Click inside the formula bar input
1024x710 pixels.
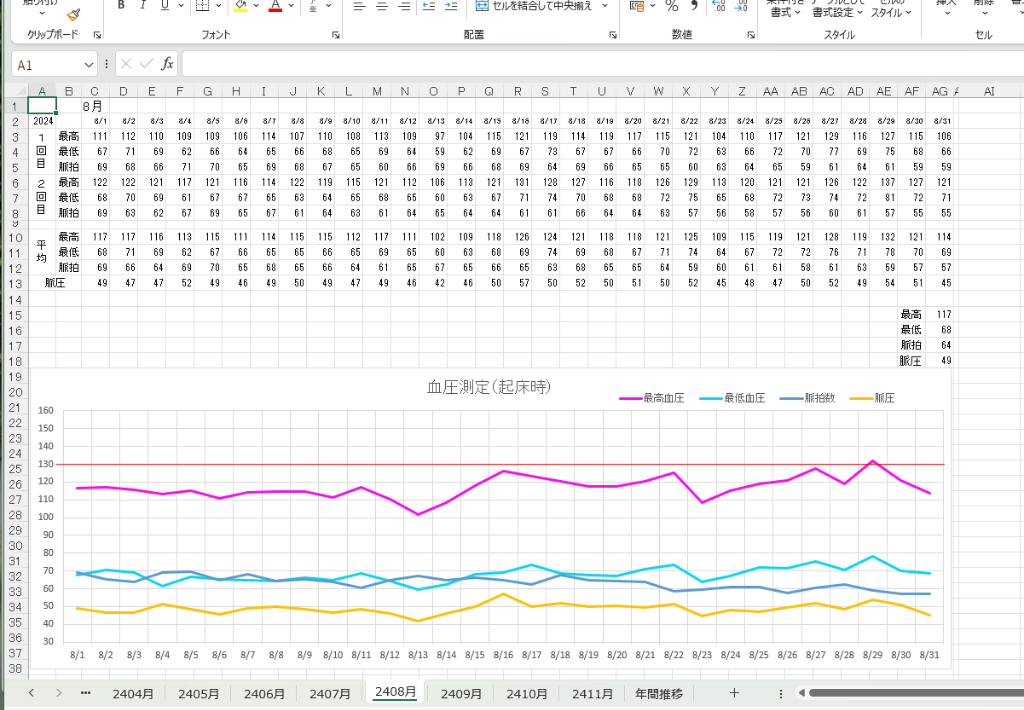coord(600,64)
